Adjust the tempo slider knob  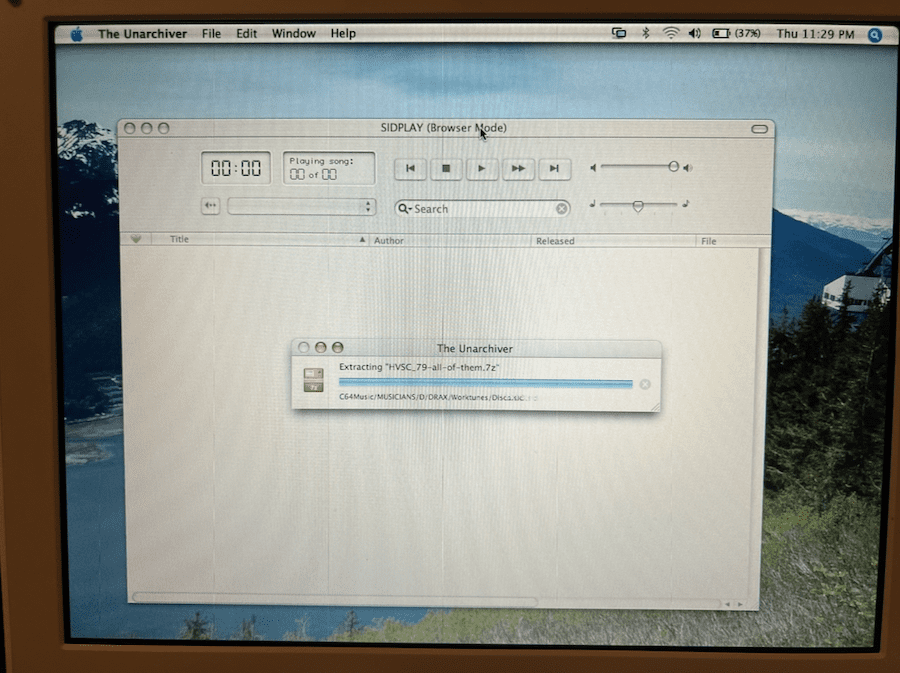point(638,206)
